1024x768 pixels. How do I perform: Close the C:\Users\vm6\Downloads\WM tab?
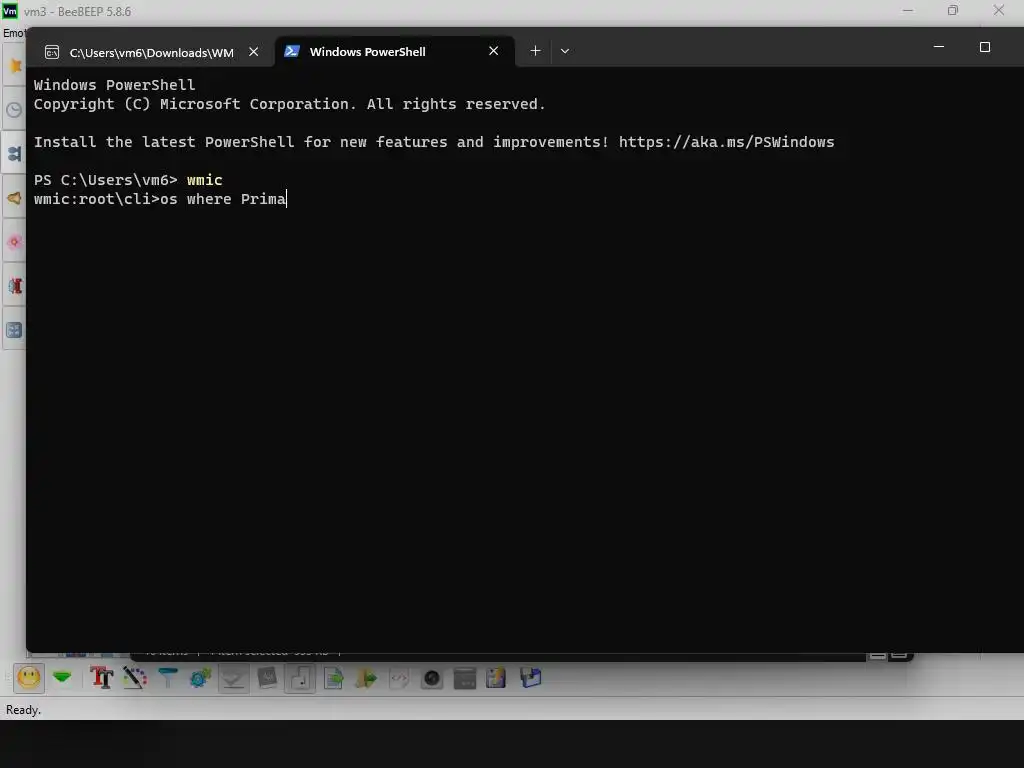253,52
